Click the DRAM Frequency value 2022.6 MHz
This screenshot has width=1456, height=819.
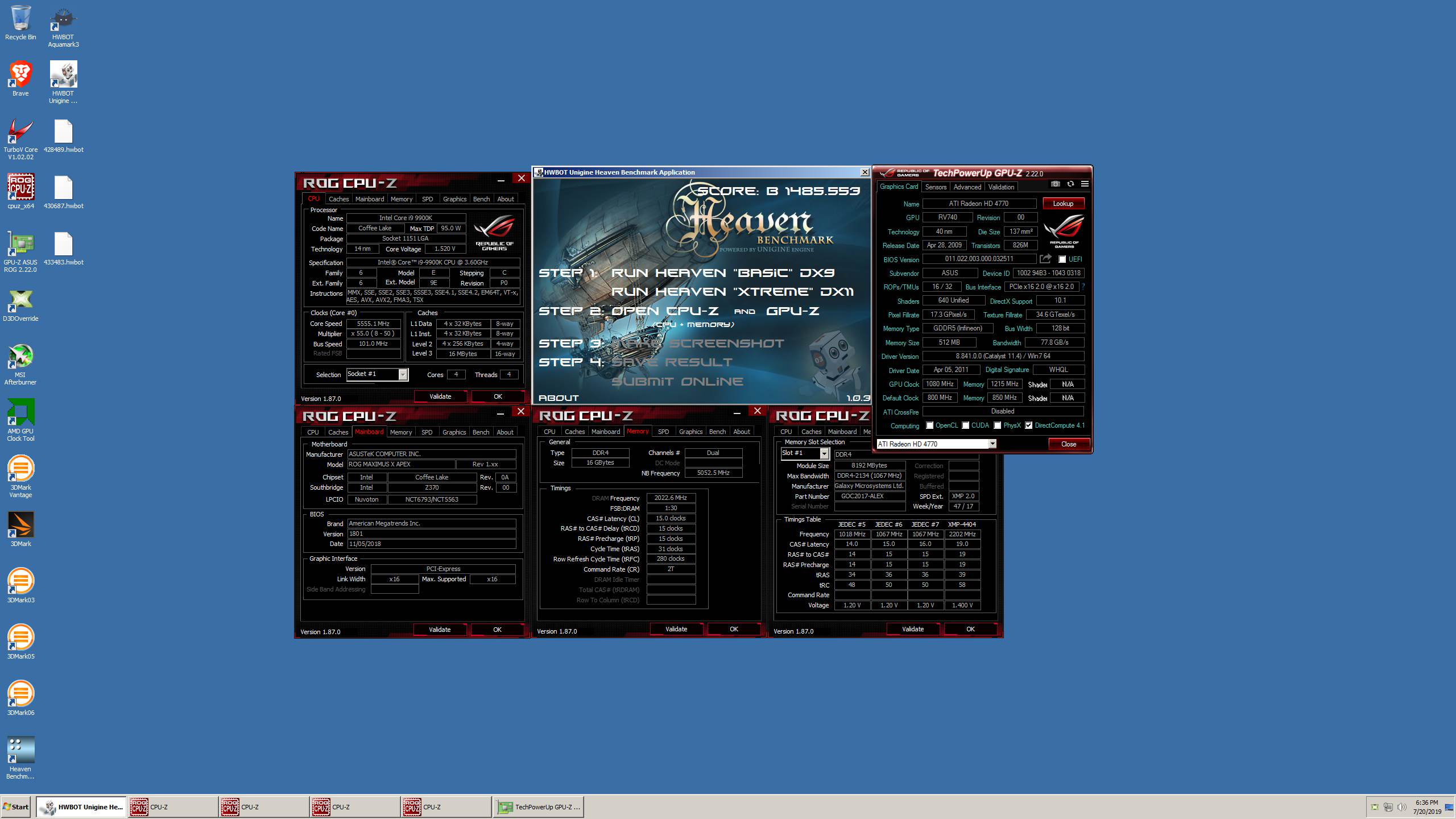coord(671,498)
